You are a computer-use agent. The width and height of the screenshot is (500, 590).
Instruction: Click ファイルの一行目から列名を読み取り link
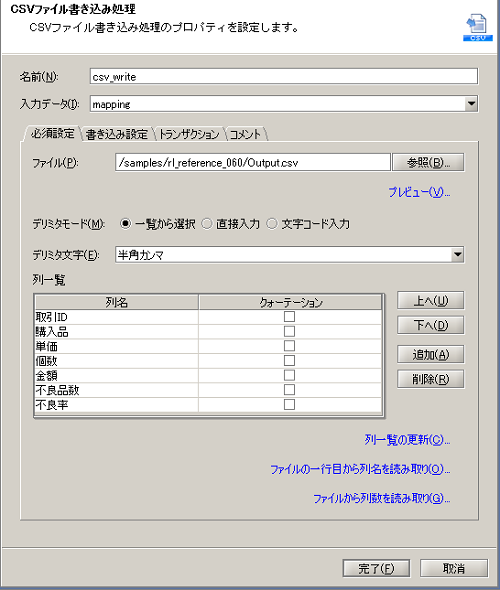click(360, 469)
